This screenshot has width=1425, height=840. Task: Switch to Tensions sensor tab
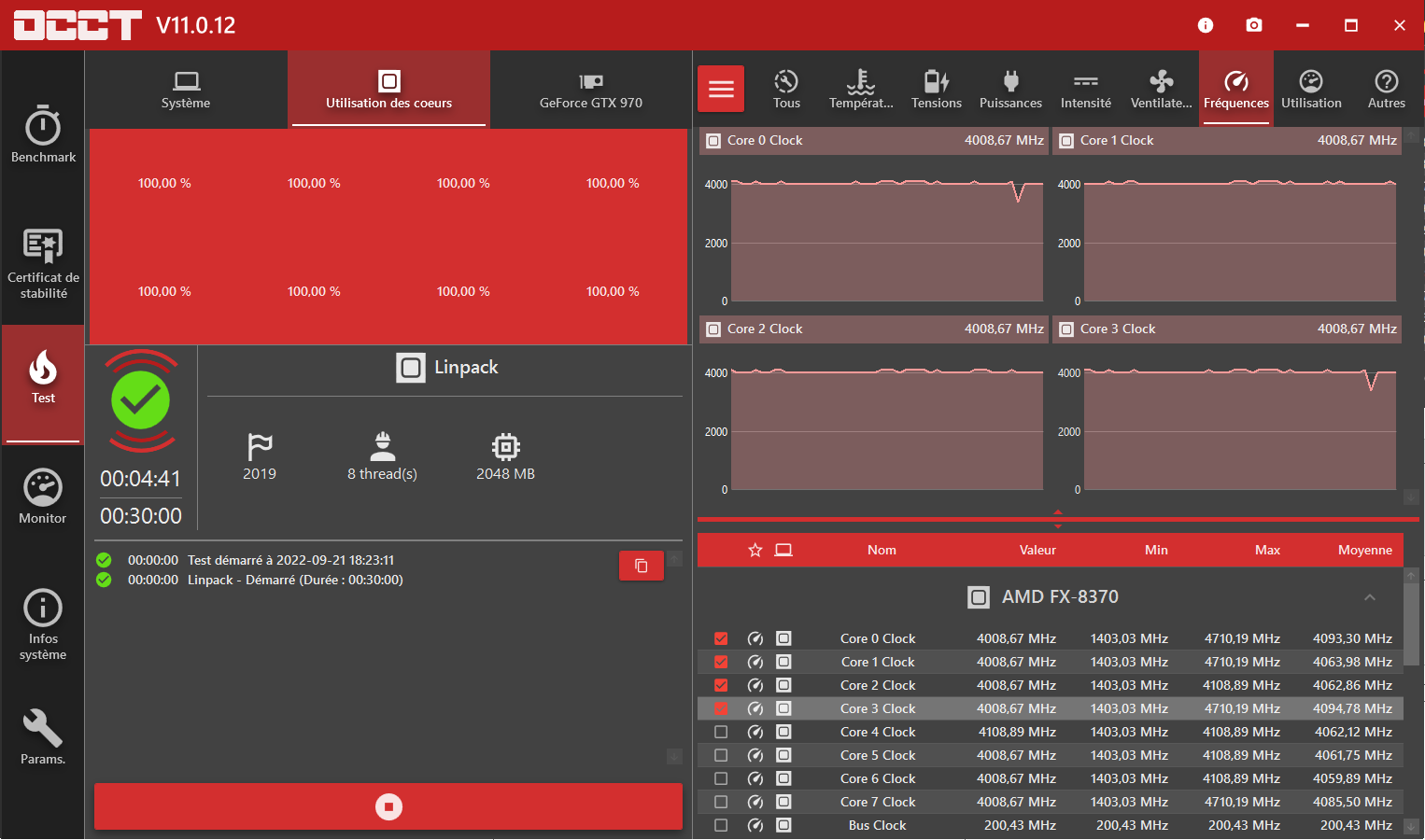tap(937, 90)
